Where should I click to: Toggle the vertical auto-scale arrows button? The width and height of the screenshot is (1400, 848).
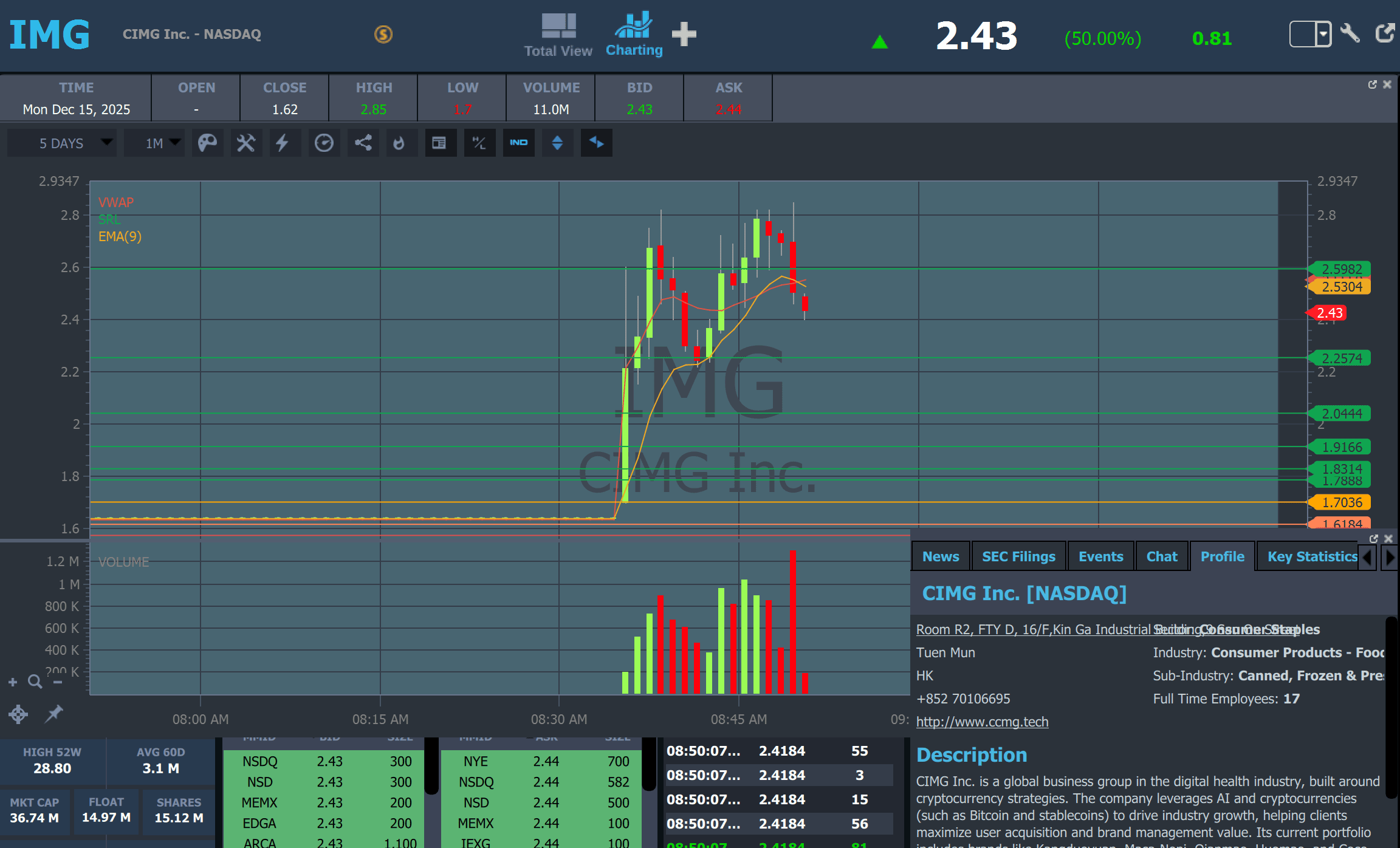557,143
